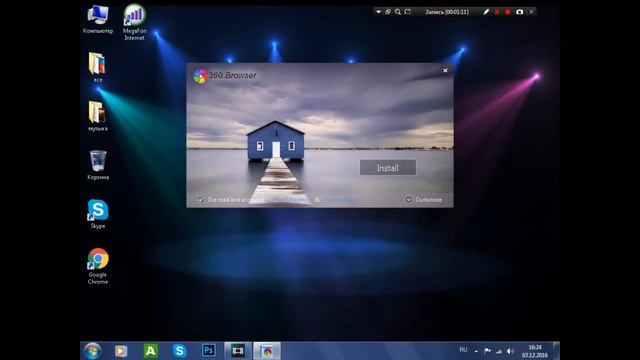640x360 pixels.
Task: Click the Show desktop strip
Action: pyautogui.click(x=556, y=351)
